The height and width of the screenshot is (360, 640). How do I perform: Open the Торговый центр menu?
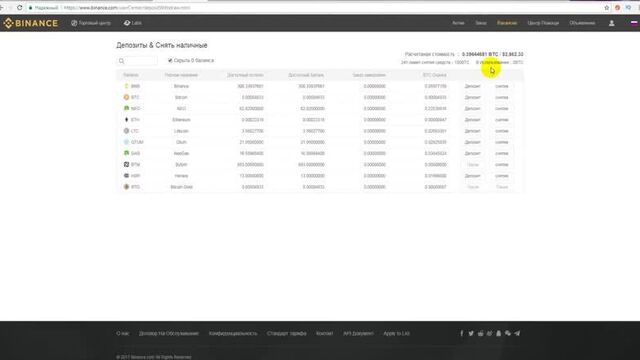point(91,23)
